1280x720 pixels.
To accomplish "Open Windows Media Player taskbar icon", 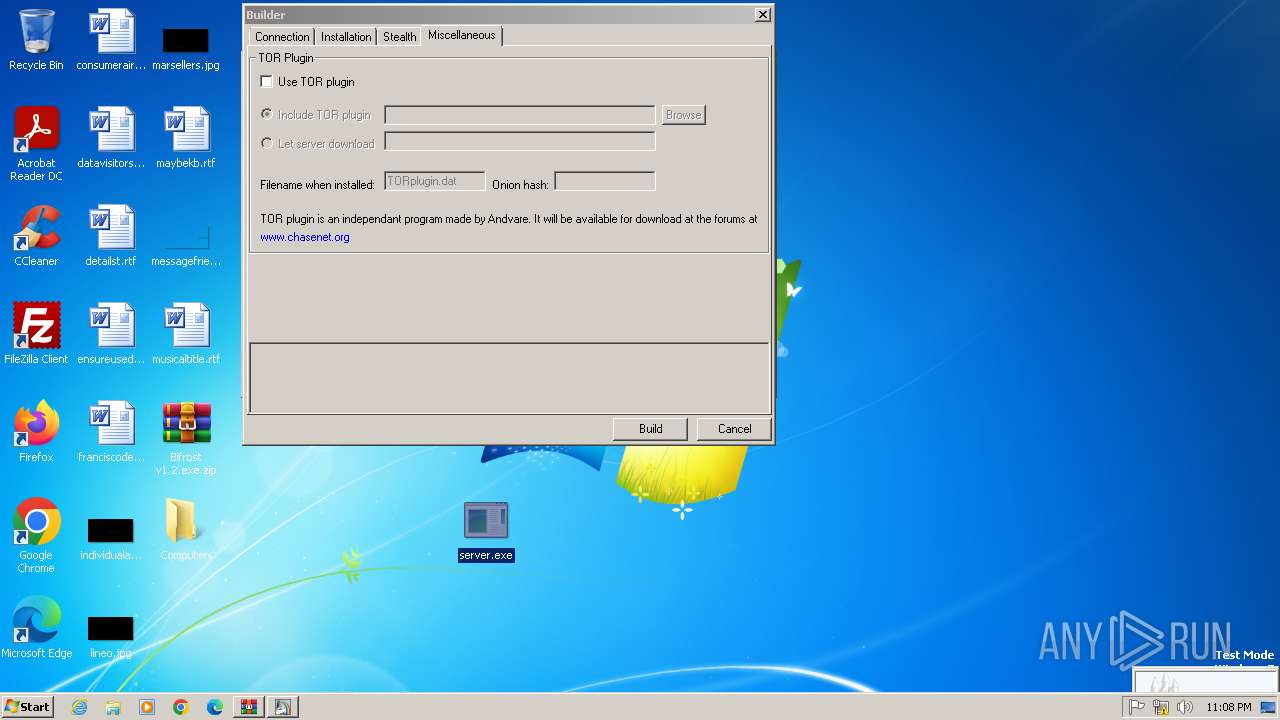I will (x=147, y=707).
